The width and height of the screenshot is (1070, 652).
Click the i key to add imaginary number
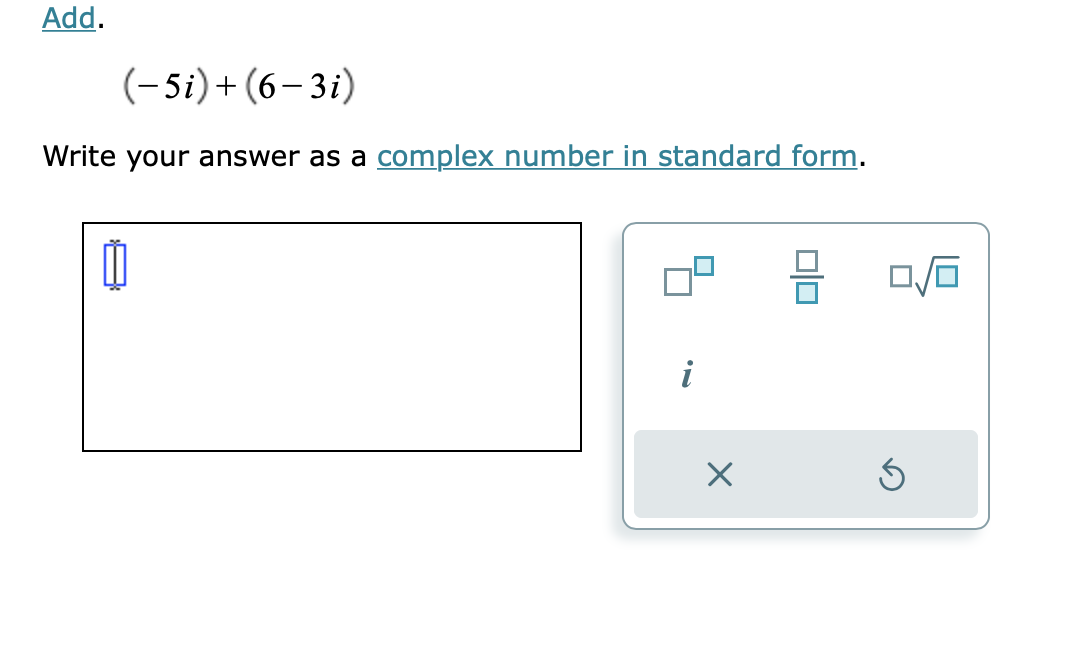pyautogui.click(x=686, y=376)
